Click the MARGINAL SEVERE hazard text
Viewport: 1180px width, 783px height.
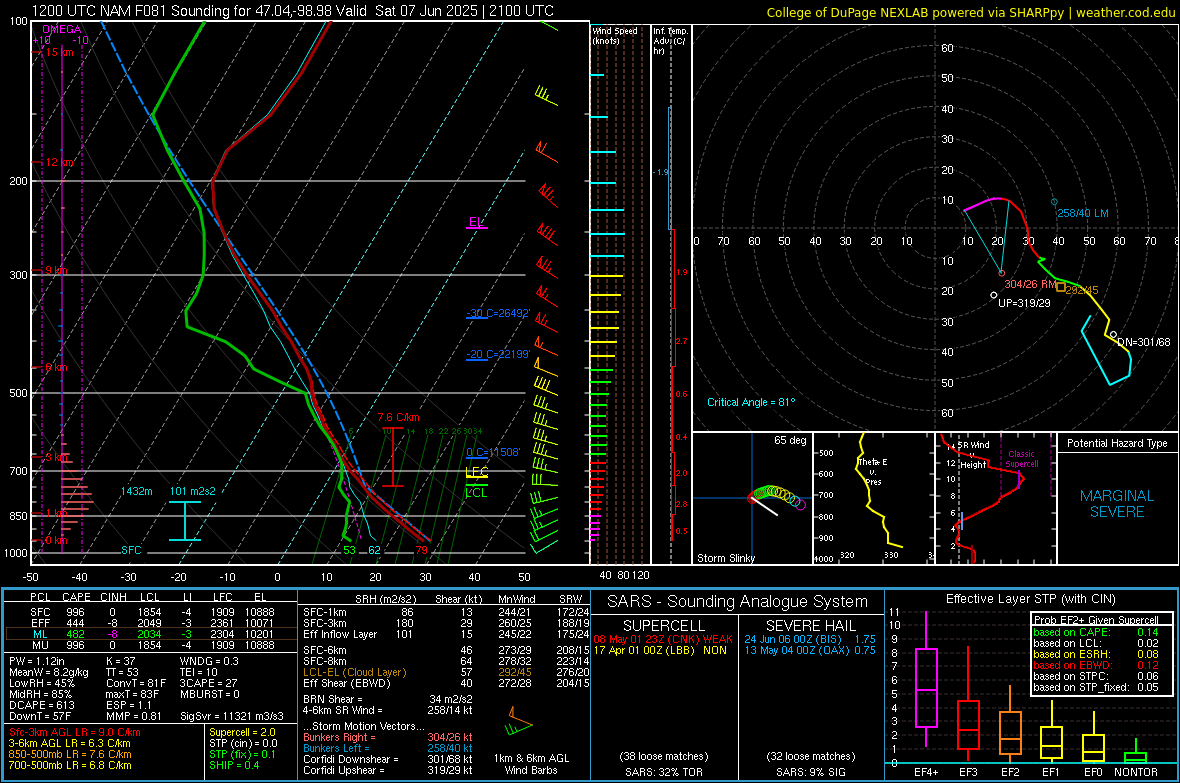(x=1117, y=504)
